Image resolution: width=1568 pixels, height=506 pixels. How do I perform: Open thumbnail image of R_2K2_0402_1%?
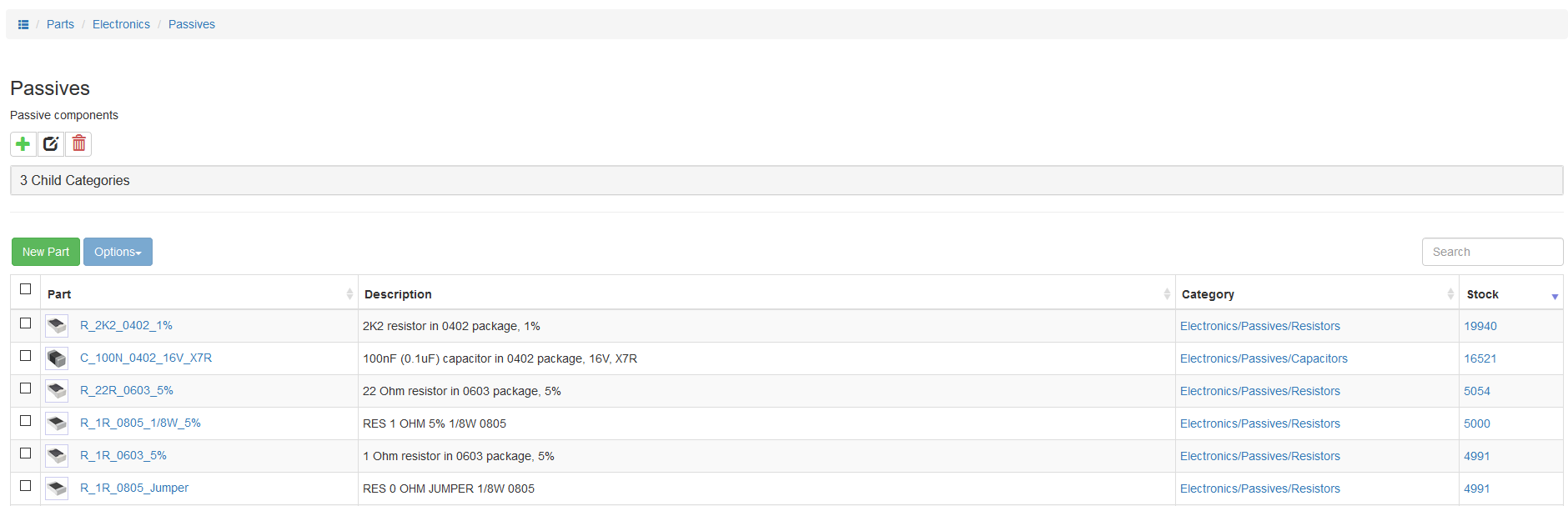57,326
